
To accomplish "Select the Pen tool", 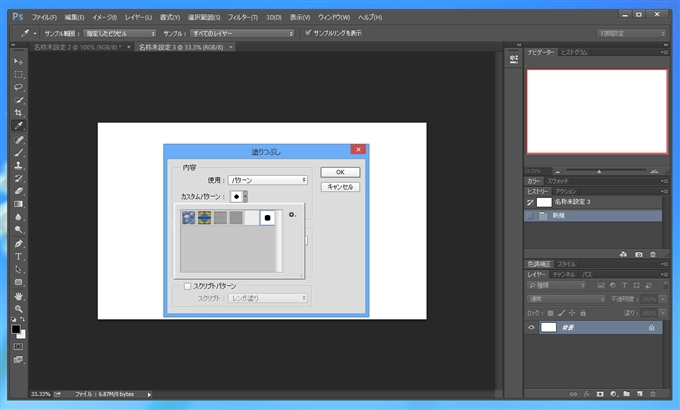I will [18, 243].
